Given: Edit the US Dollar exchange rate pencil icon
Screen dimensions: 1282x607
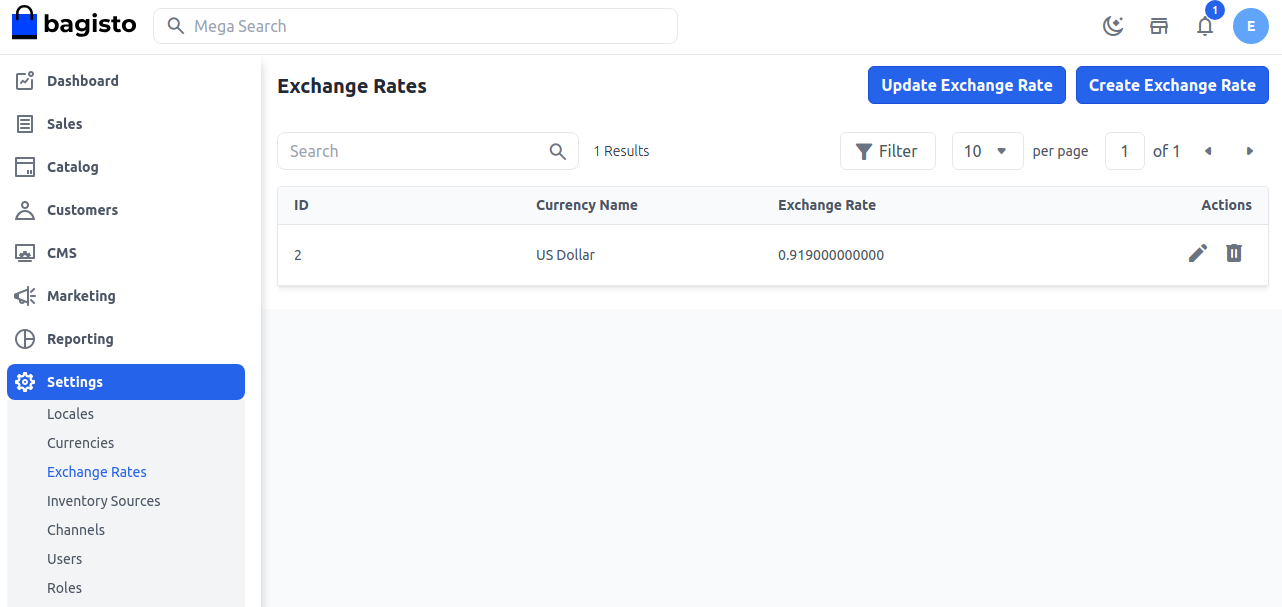Looking at the screenshot, I should [x=1198, y=253].
